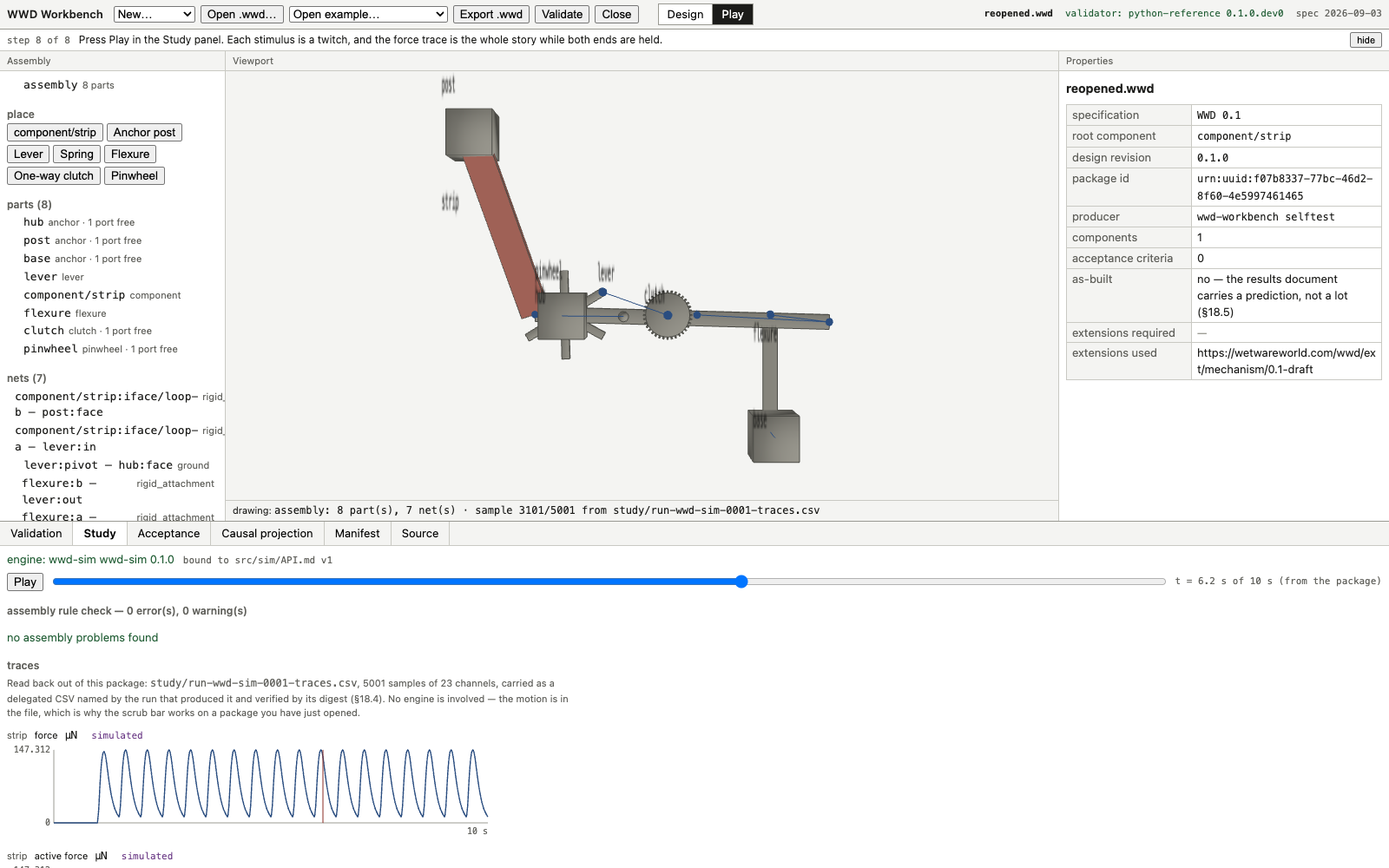This screenshot has width=1389, height=868.
Task: Select component/strip in parts list
Action: [113, 295]
